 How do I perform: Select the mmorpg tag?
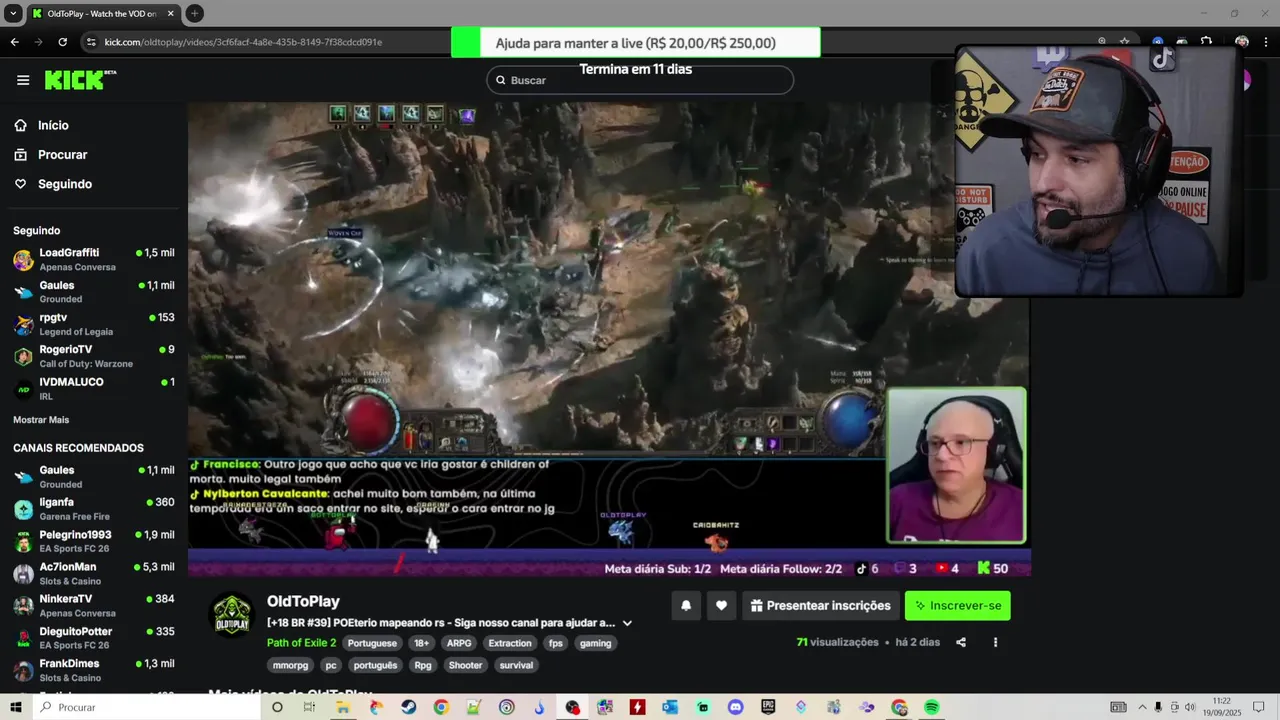pos(291,665)
